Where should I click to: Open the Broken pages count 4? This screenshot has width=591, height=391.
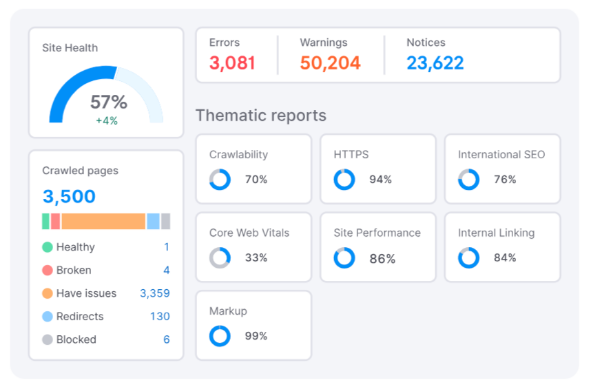[166, 270]
